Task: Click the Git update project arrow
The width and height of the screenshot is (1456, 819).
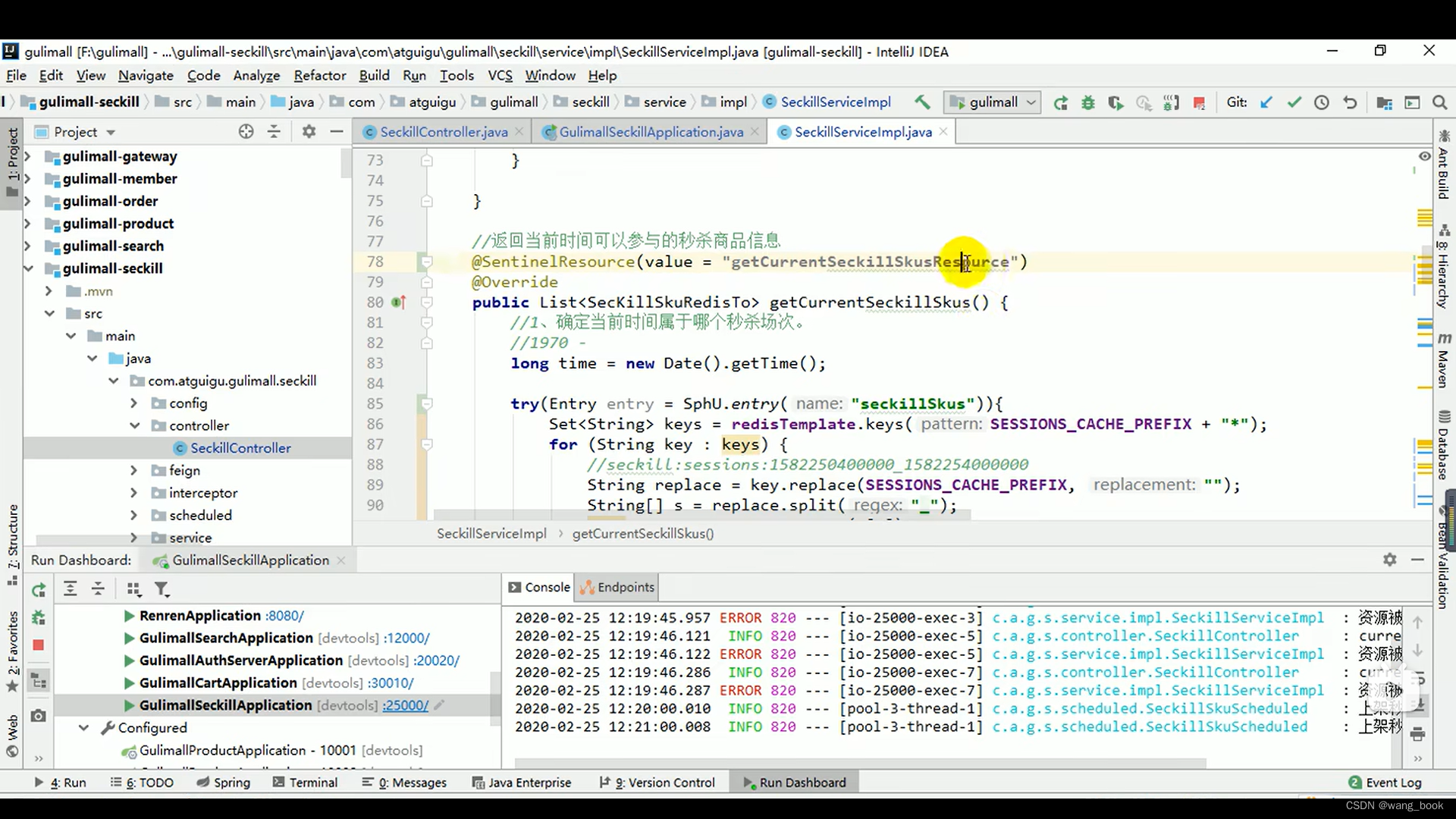Action: (1266, 102)
